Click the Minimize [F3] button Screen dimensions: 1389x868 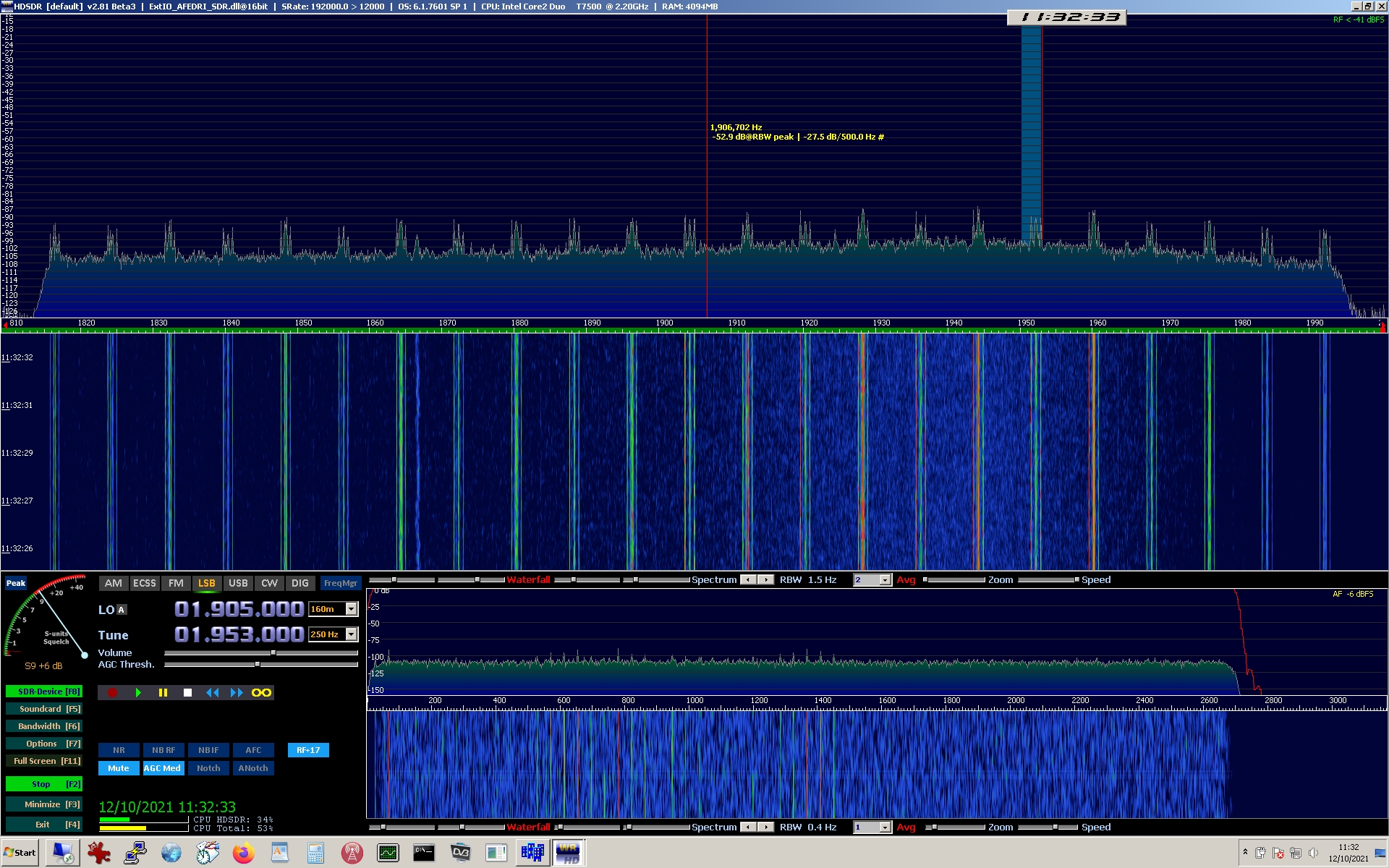pyautogui.click(x=44, y=804)
